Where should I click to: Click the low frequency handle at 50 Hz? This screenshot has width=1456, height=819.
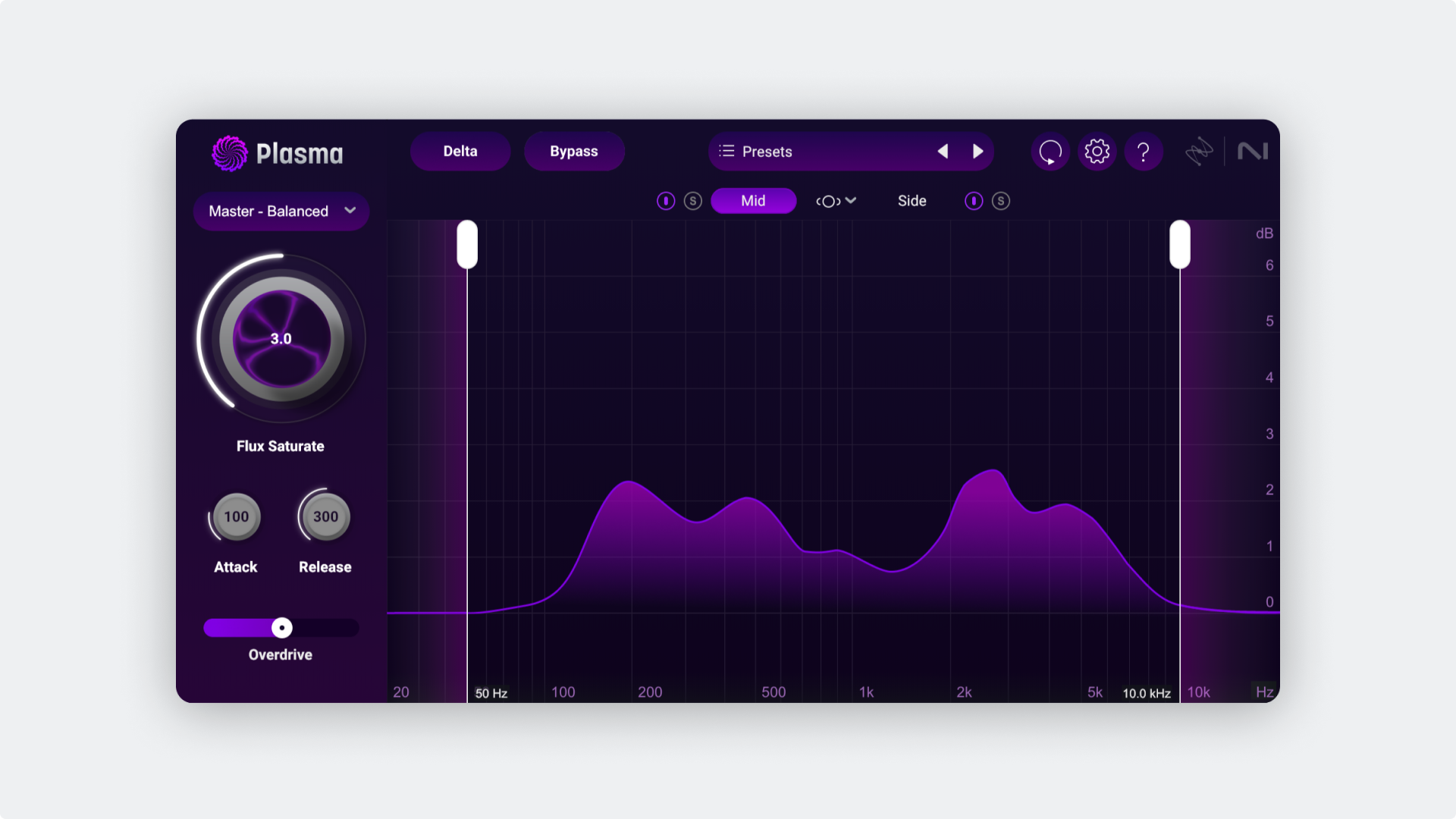[x=467, y=244]
